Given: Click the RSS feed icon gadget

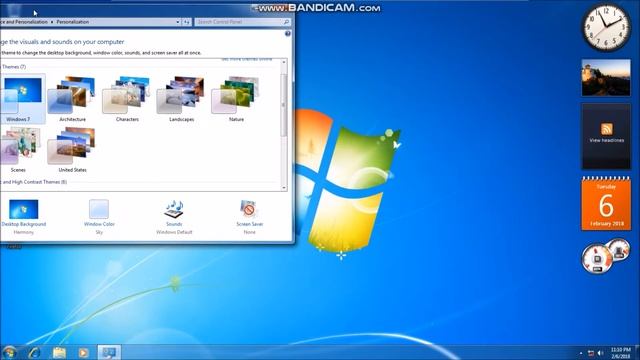Looking at the screenshot, I should [x=607, y=129].
